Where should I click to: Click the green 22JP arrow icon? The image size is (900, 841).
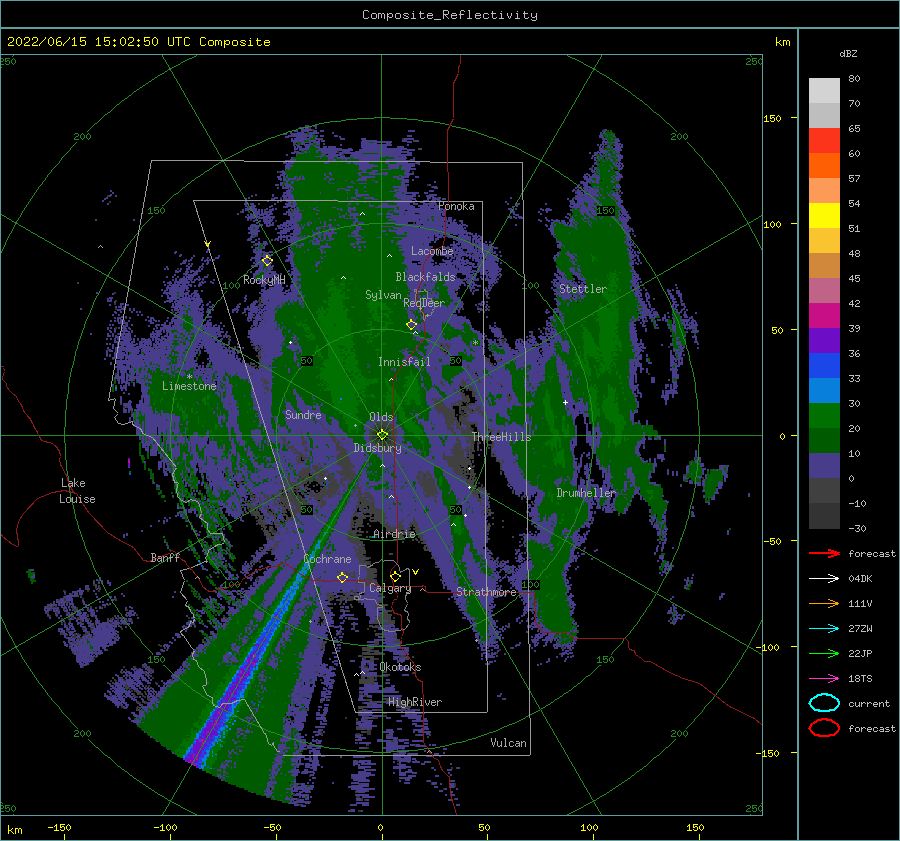tap(824, 653)
